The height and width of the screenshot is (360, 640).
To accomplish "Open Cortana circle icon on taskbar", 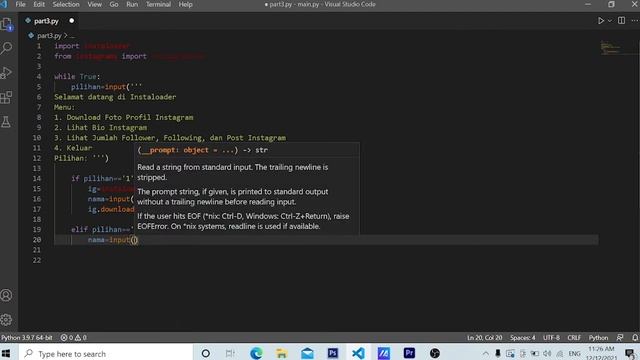I will click(206, 353).
